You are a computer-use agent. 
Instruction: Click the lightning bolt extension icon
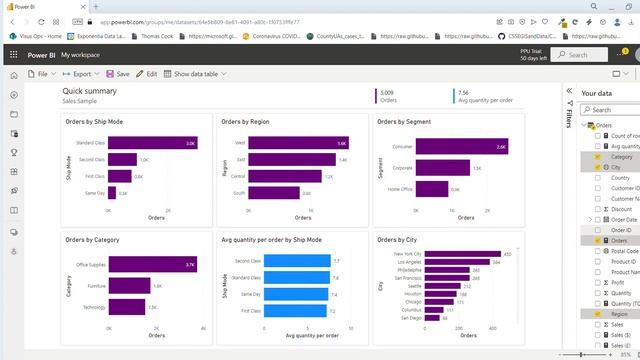point(589,22)
